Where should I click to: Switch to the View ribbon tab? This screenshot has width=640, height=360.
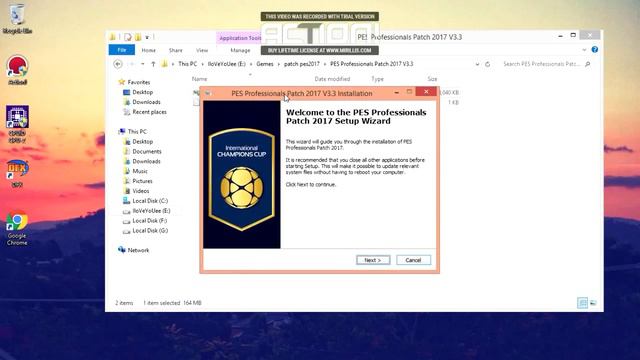(202, 50)
